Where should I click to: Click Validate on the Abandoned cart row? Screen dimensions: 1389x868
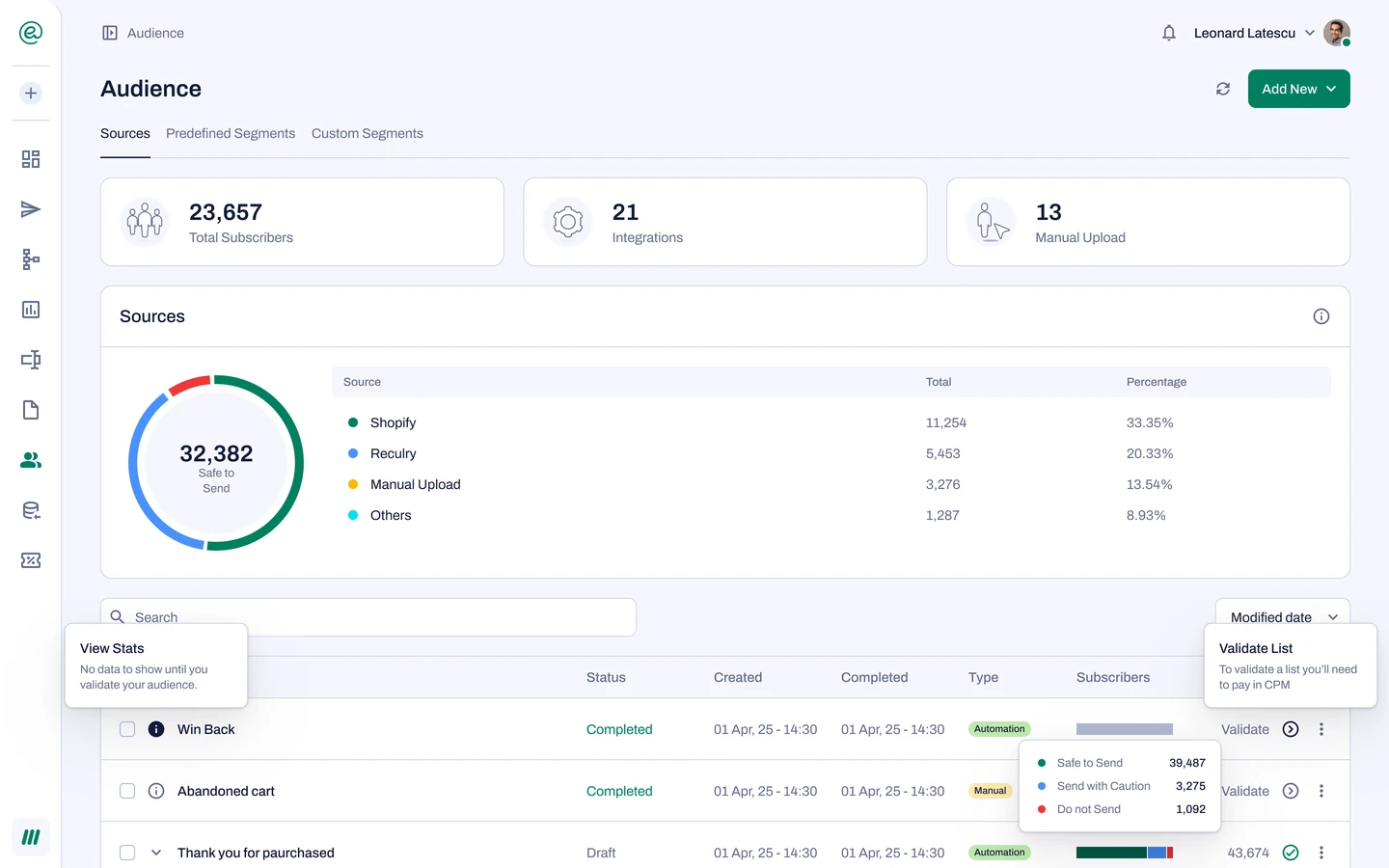coord(1245,791)
